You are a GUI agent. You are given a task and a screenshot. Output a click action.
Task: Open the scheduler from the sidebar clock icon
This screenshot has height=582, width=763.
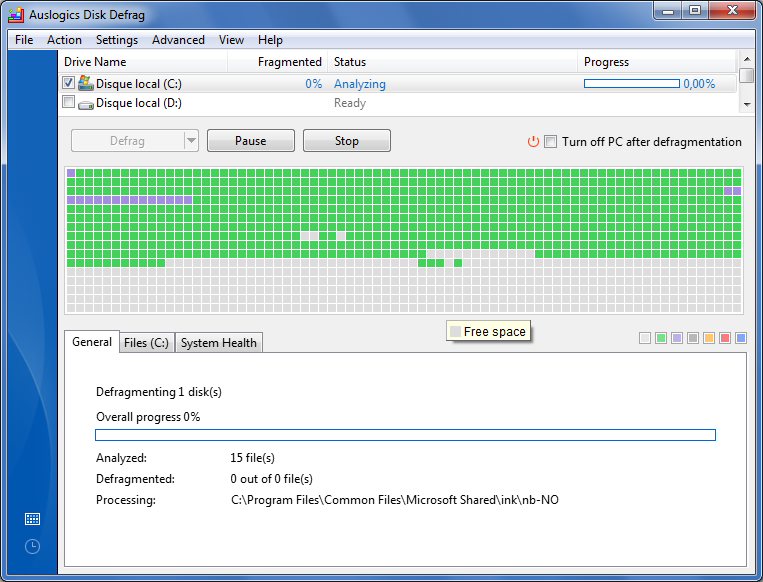32,546
